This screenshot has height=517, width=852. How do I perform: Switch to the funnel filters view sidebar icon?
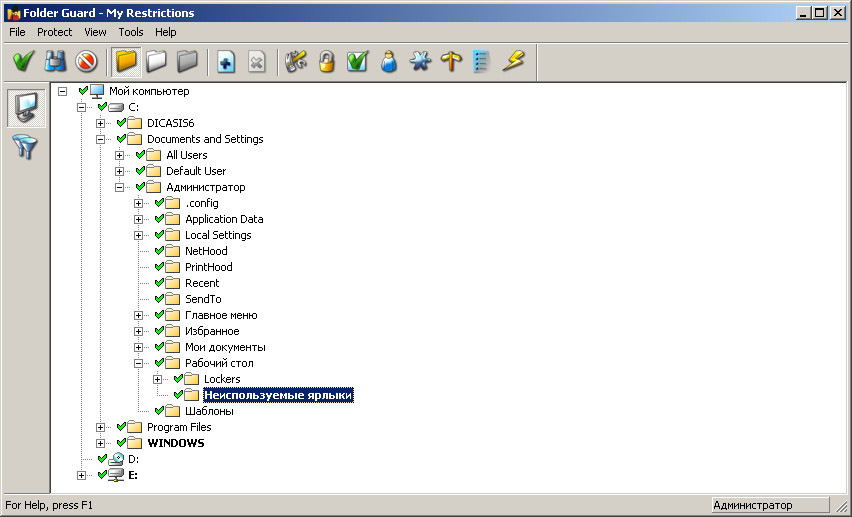pyautogui.click(x=26, y=147)
